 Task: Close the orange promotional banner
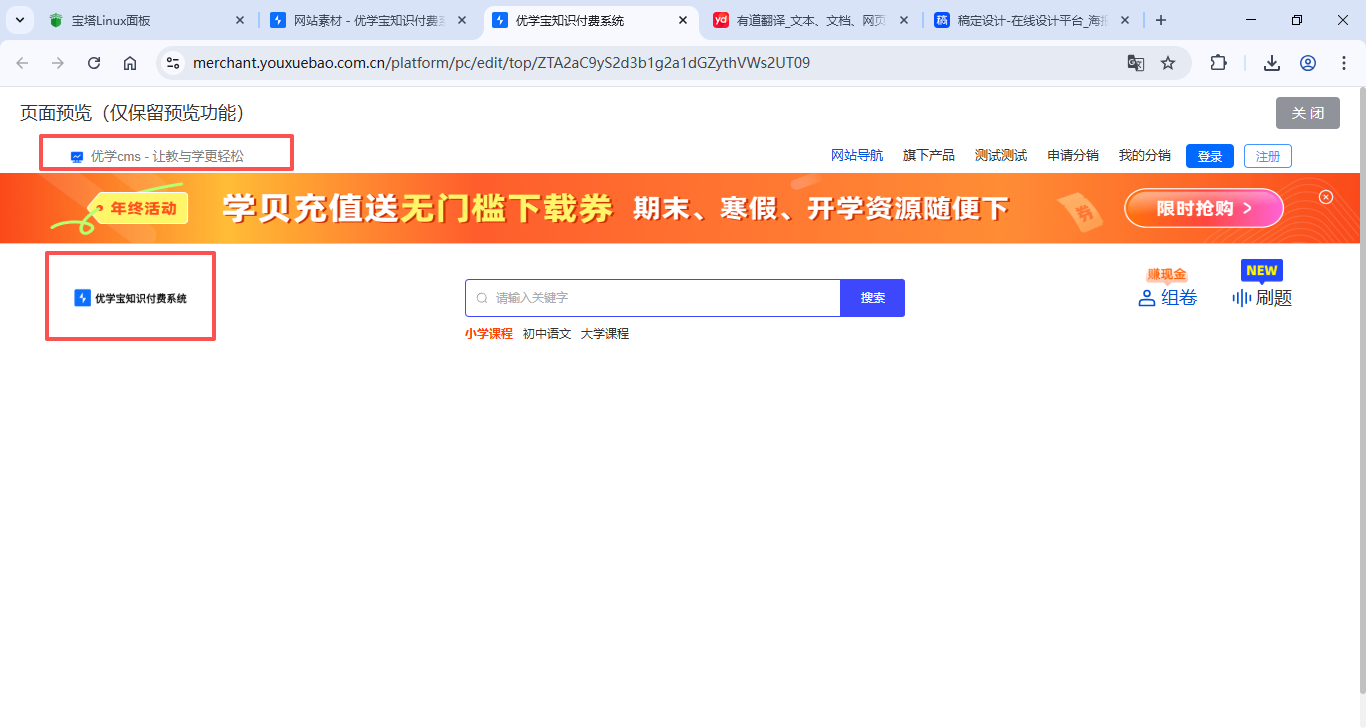click(1326, 197)
